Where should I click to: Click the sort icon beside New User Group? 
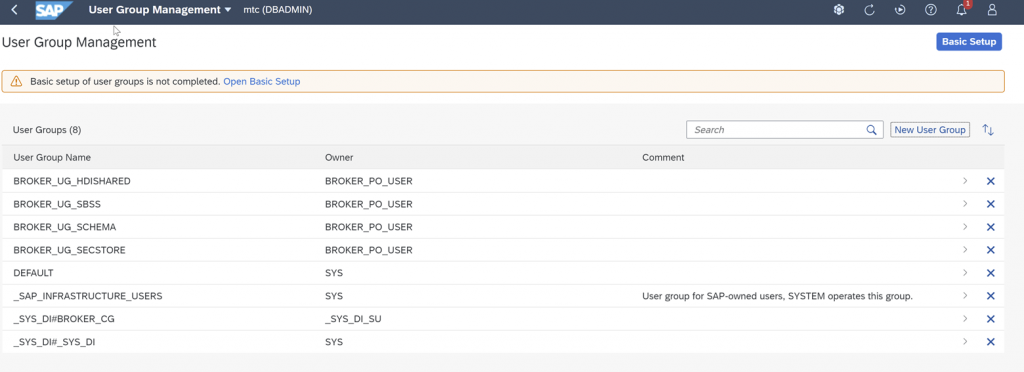point(988,130)
